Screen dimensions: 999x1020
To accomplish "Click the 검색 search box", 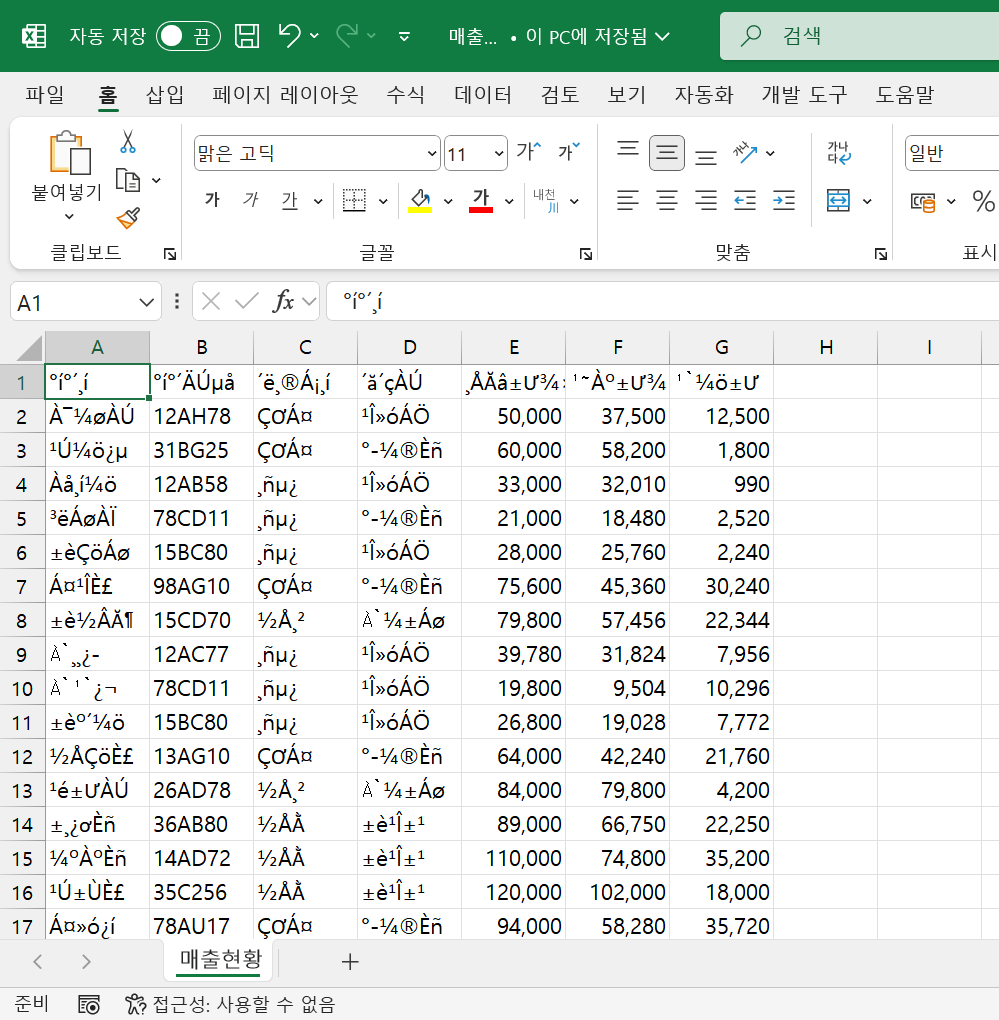I will click(860, 37).
